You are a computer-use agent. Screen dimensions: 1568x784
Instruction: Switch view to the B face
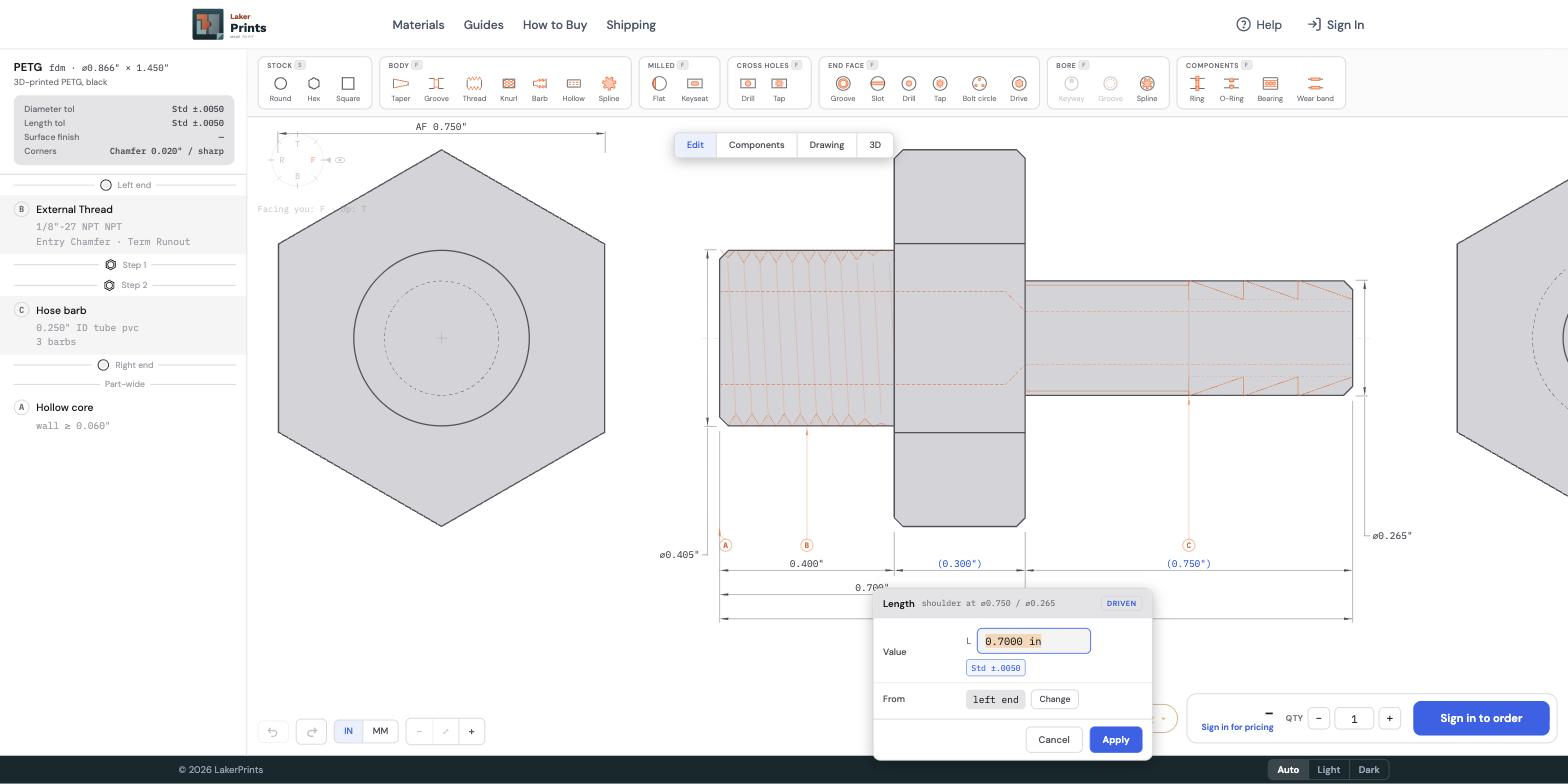click(x=297, y=176)
